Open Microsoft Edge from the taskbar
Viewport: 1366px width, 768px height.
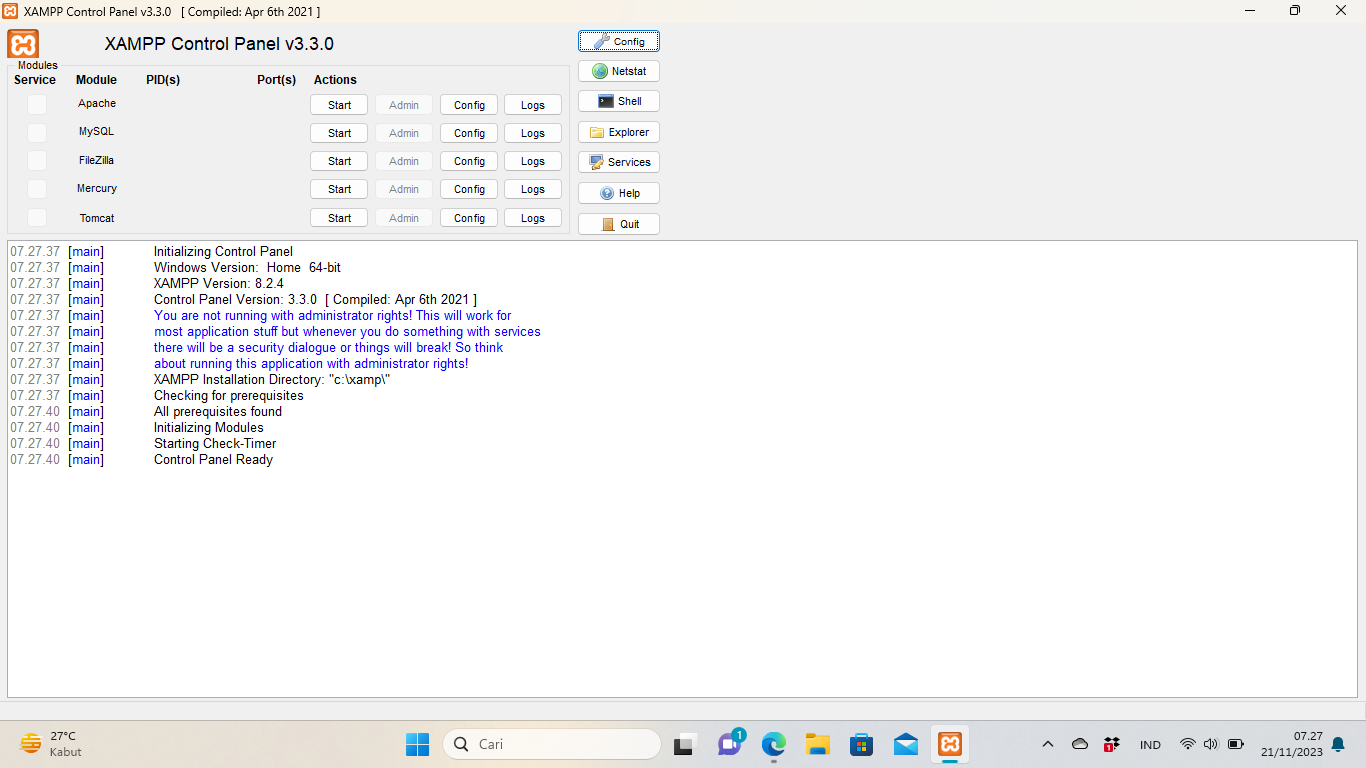[x=773, y=744]
